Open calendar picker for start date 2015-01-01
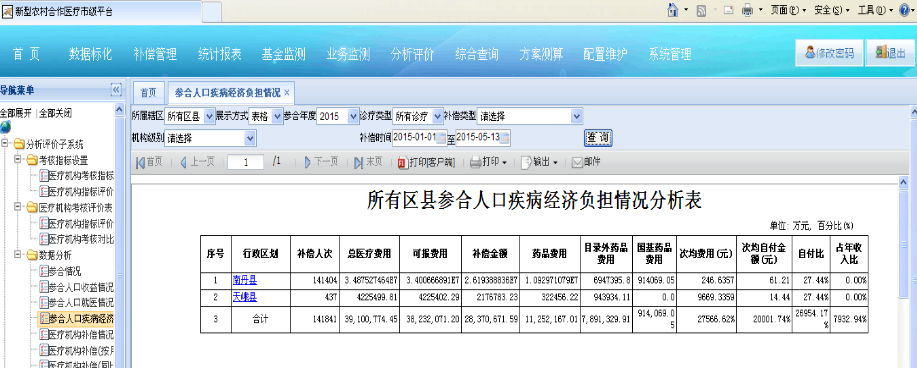This screenshot has width=917, height=368. (442, 137)
